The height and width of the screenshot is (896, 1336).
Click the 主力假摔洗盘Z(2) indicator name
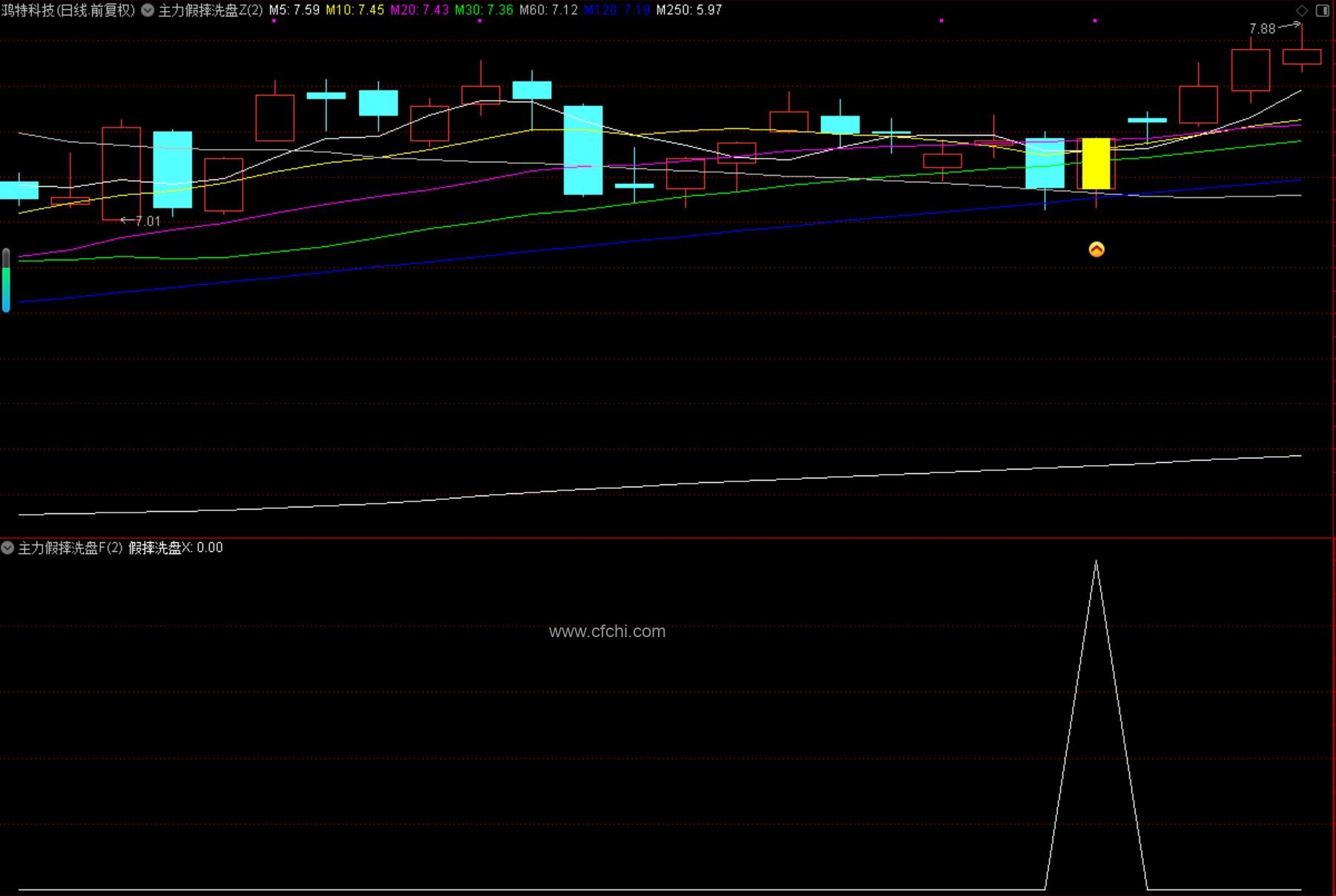point(211,10)
